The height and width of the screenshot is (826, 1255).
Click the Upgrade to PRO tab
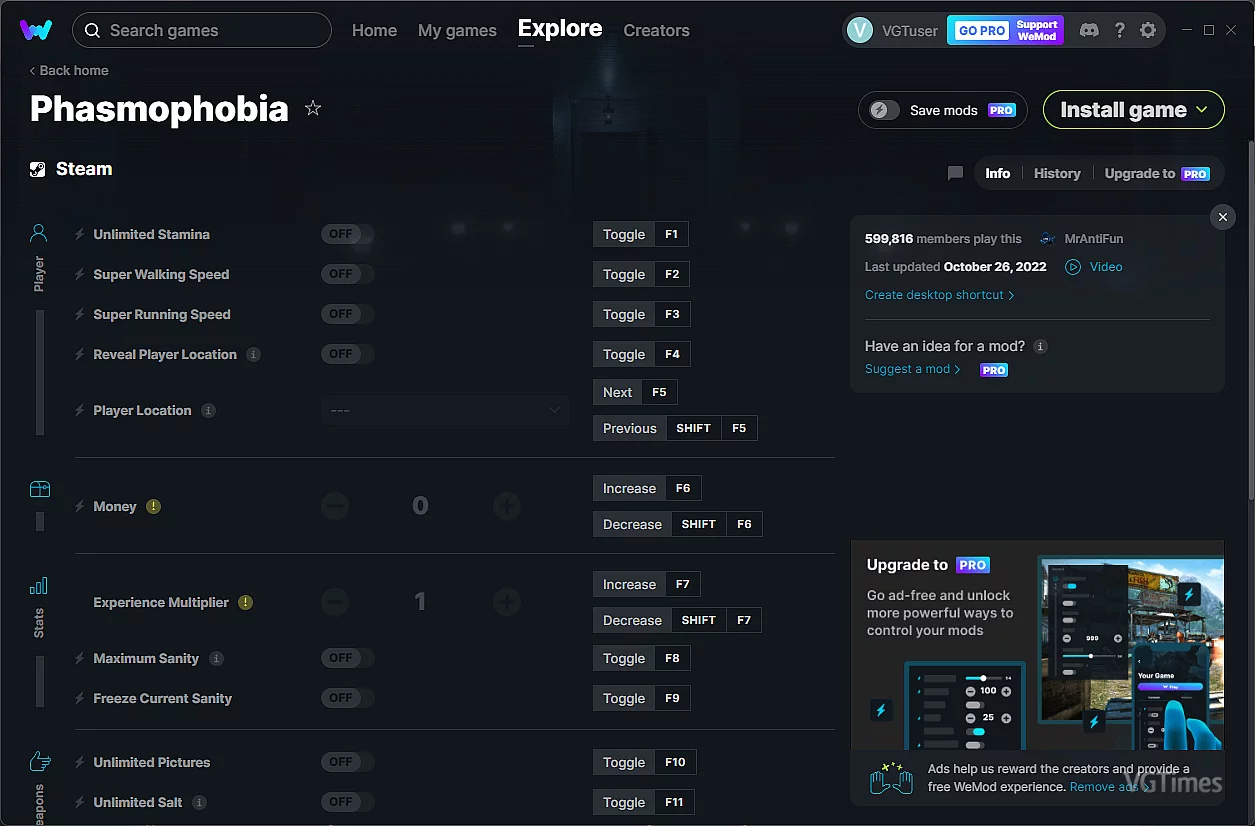tap(1157, 173)
